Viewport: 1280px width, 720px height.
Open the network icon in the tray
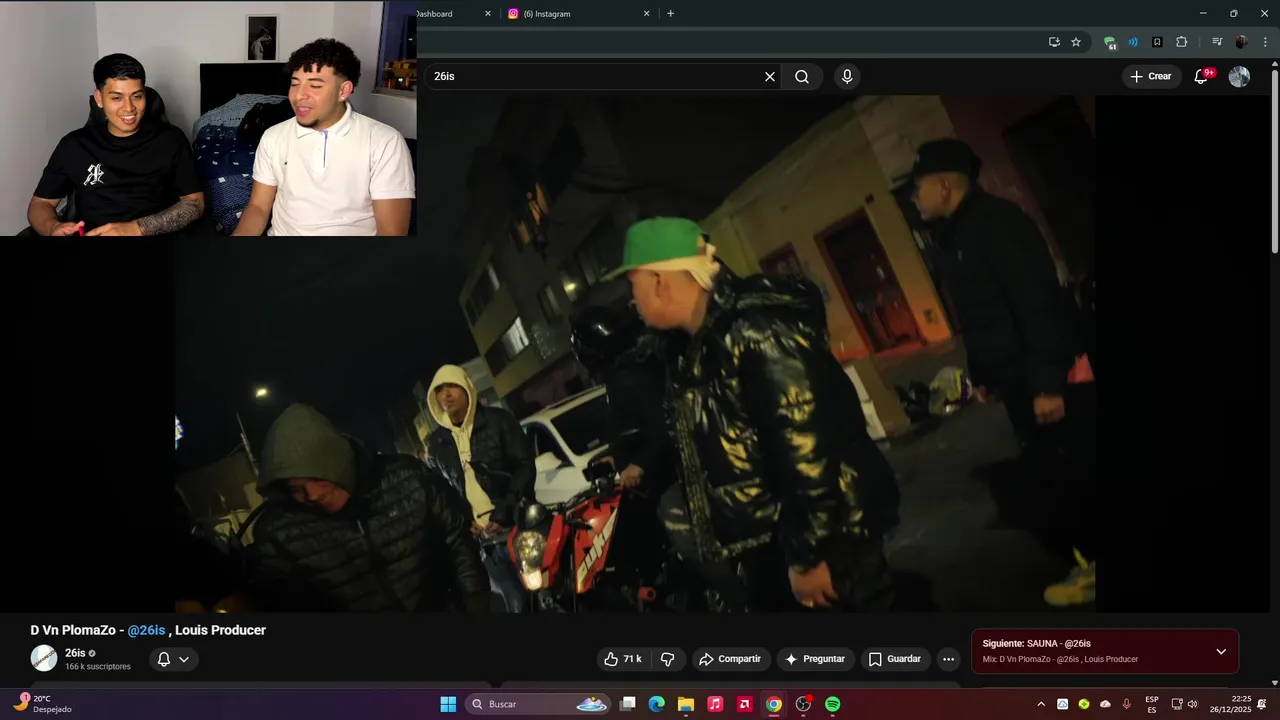1177,704
